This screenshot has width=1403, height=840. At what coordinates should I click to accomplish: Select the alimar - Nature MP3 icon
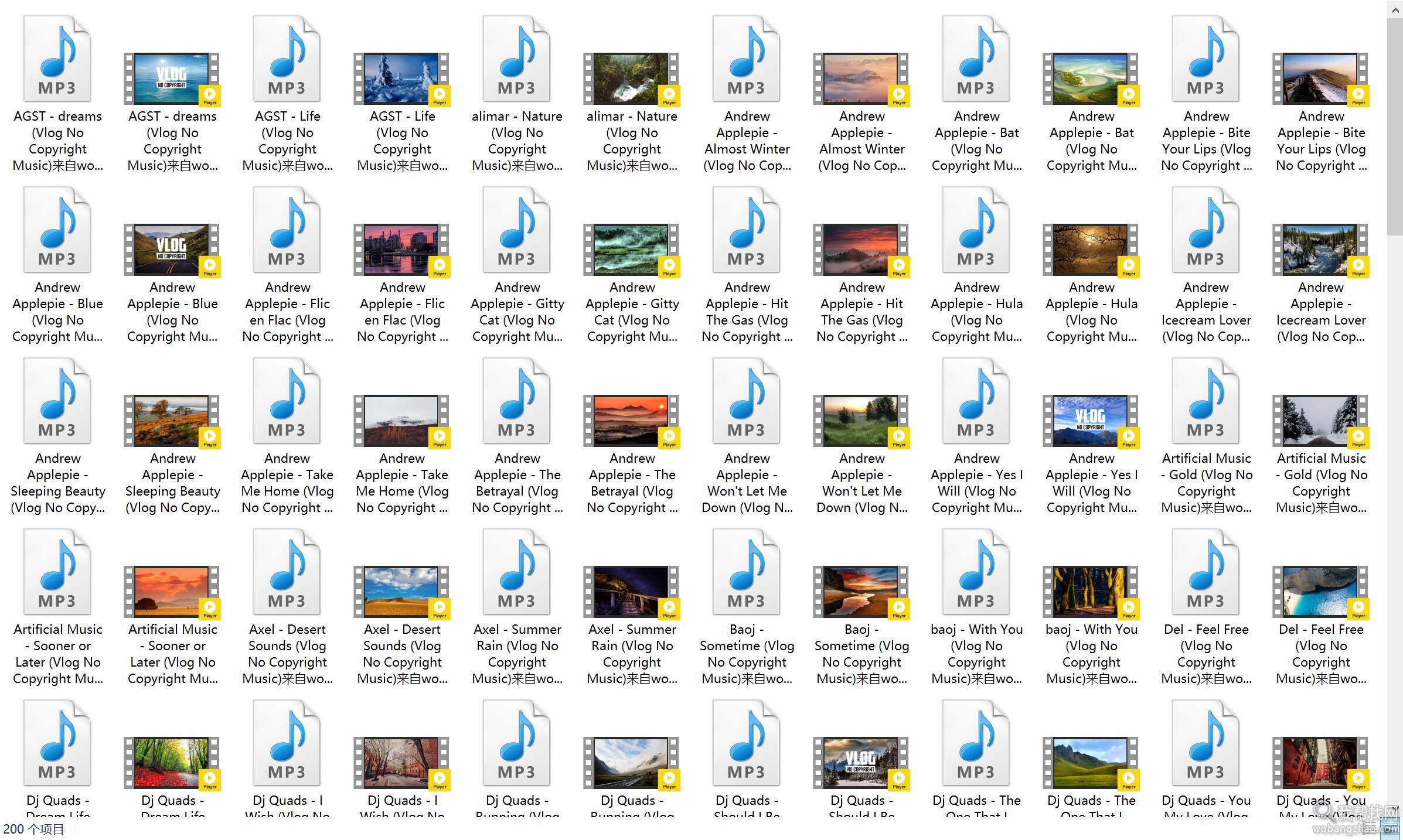[x=516, y=59]
